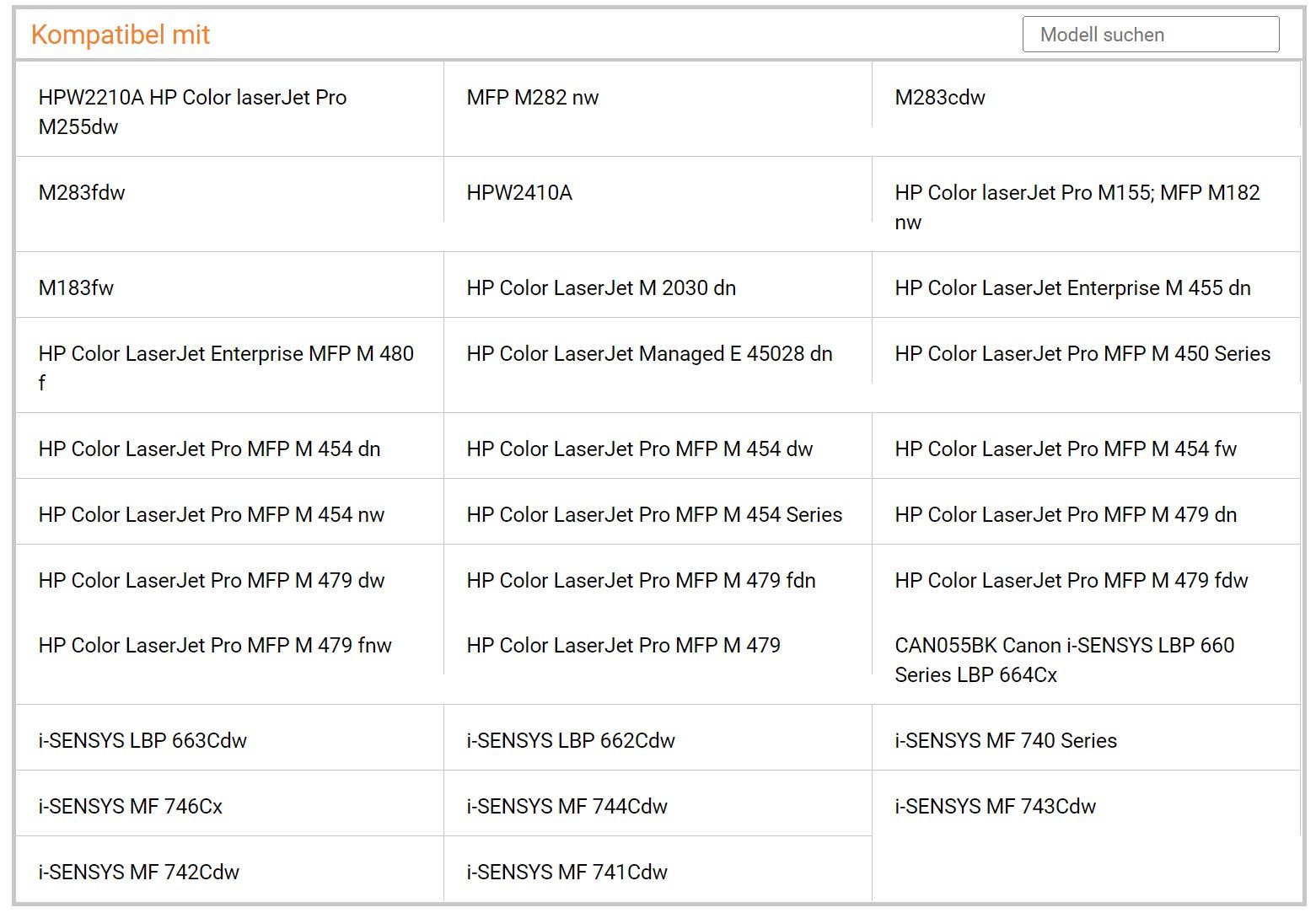Select the 'HPW2410A' entry

tap(518, 193)
